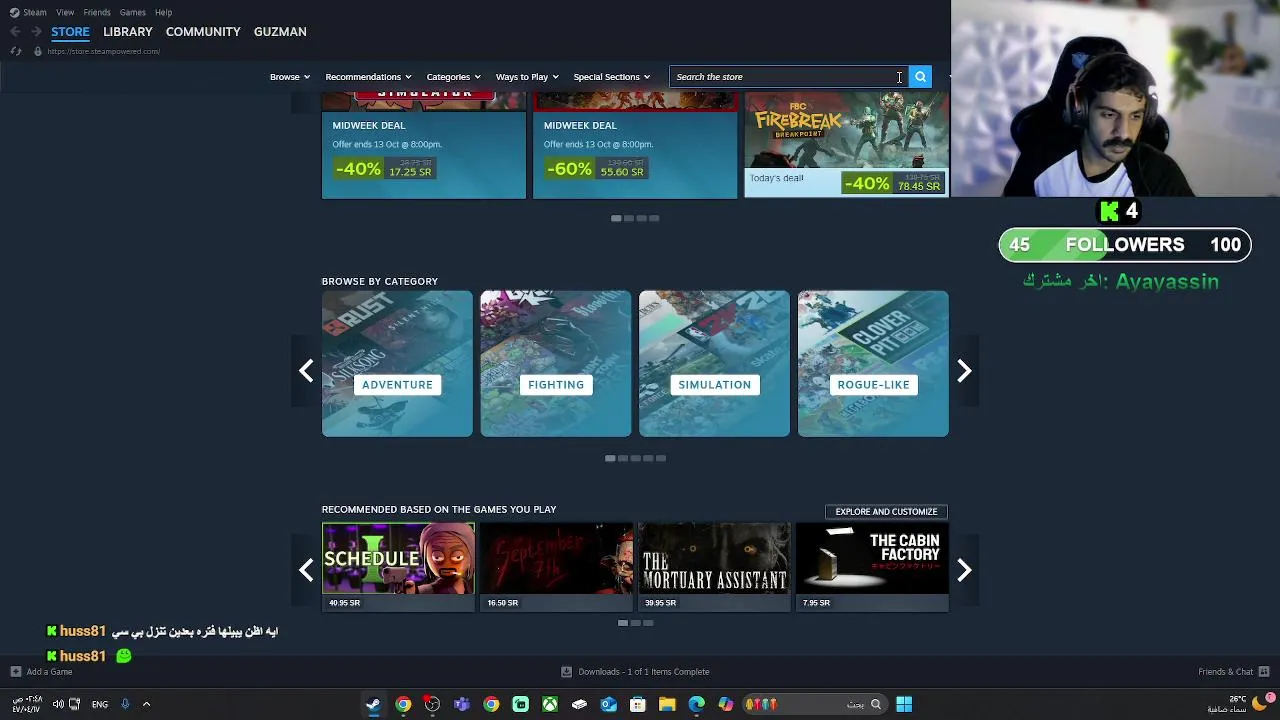Switch to the LIBRARY tab
This screenshot has width=1280, height=720.
tap(128, 32)
